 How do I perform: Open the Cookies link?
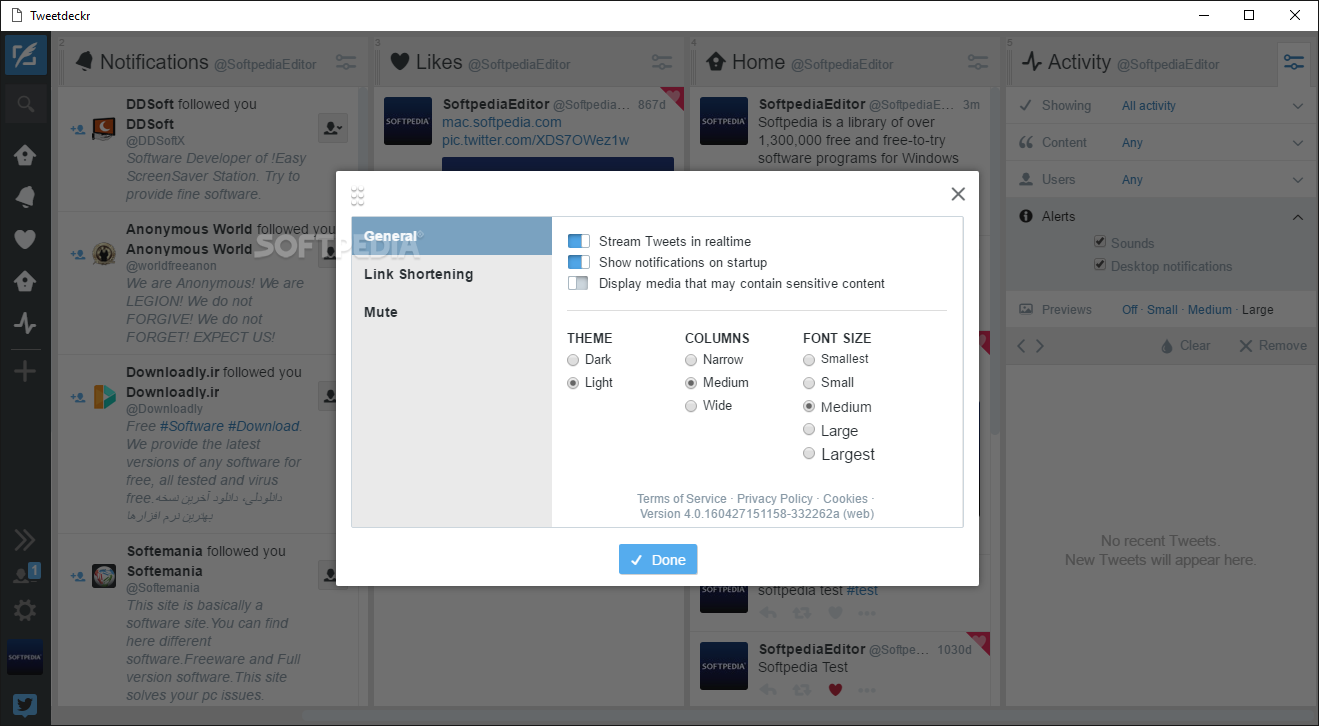845,499
